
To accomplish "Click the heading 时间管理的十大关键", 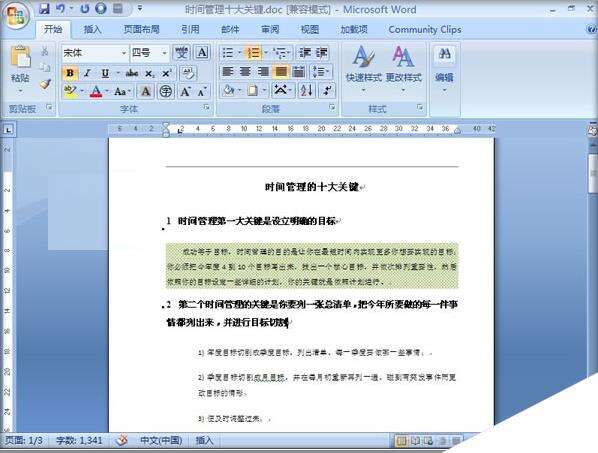I will (312, 187).
